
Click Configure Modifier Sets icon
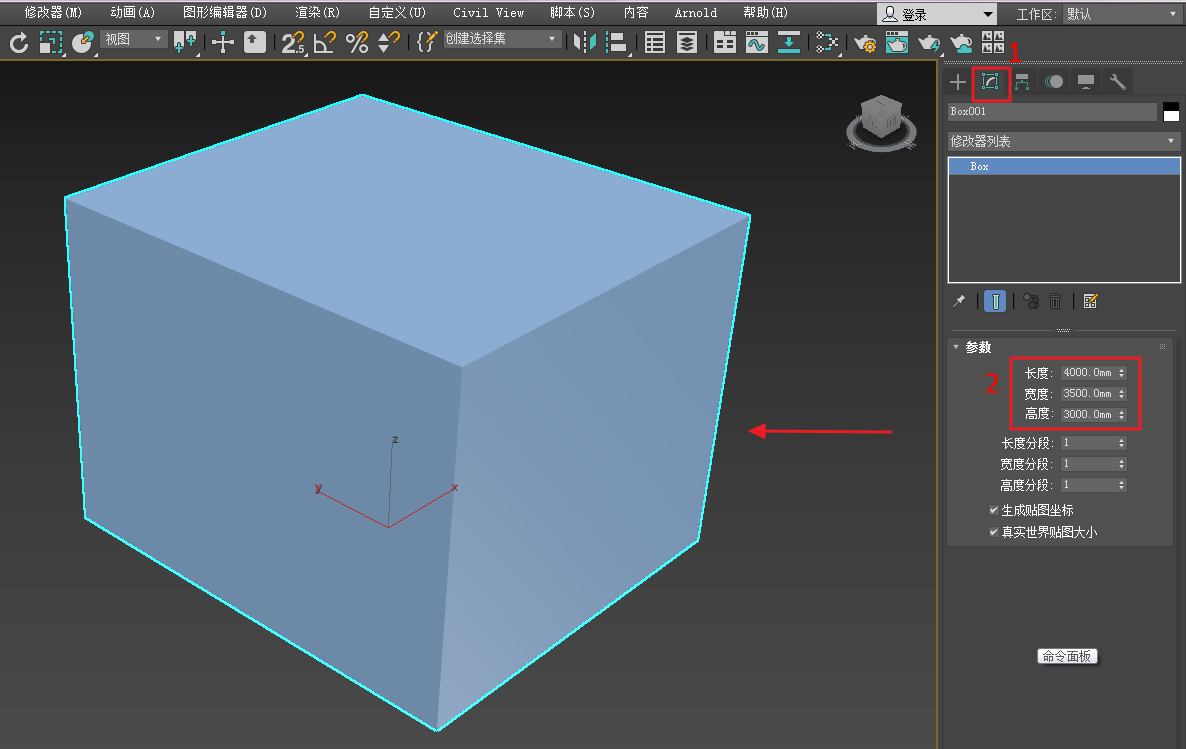(1090, 301)
